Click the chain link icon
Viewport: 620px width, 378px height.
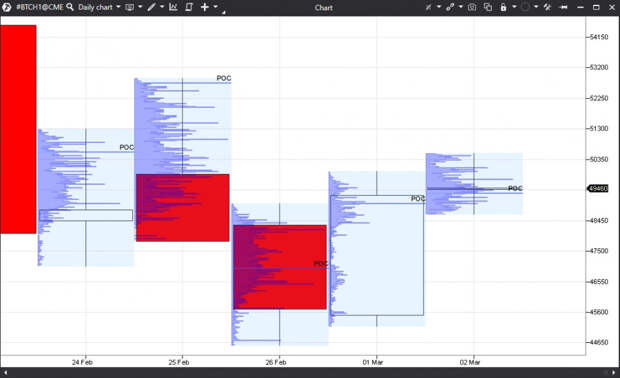click(450, 7)
